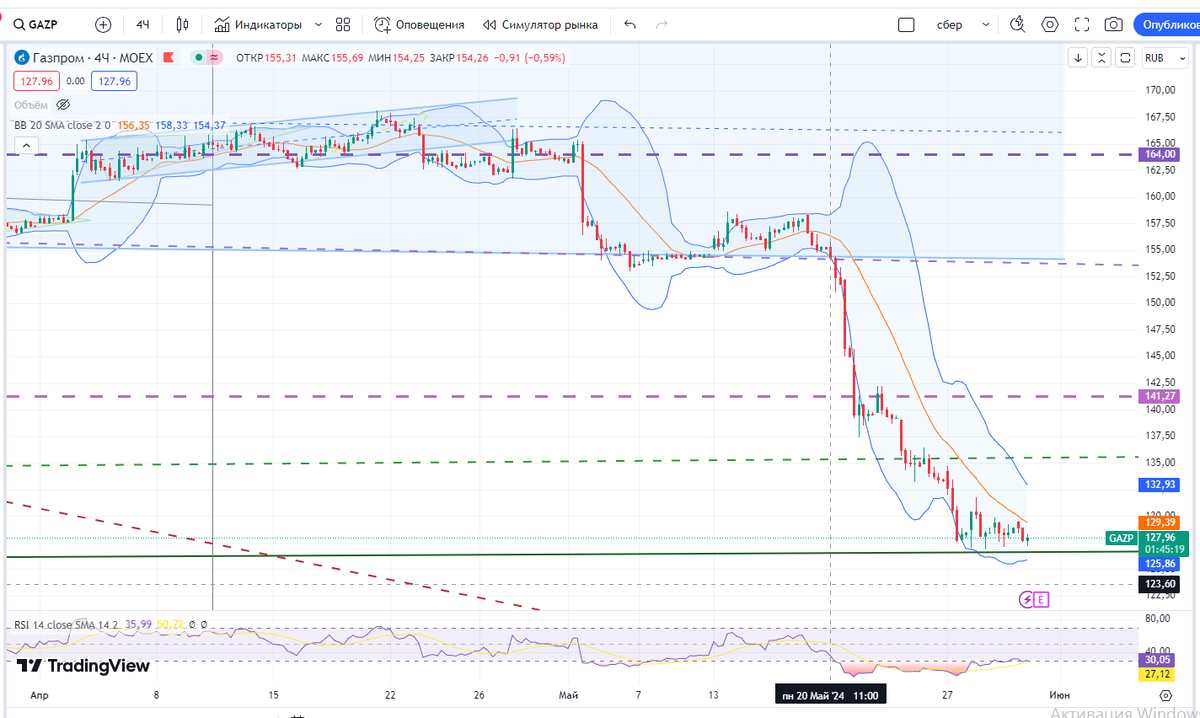
Task: Click the TradingView logo
Action: click(84, 665)
